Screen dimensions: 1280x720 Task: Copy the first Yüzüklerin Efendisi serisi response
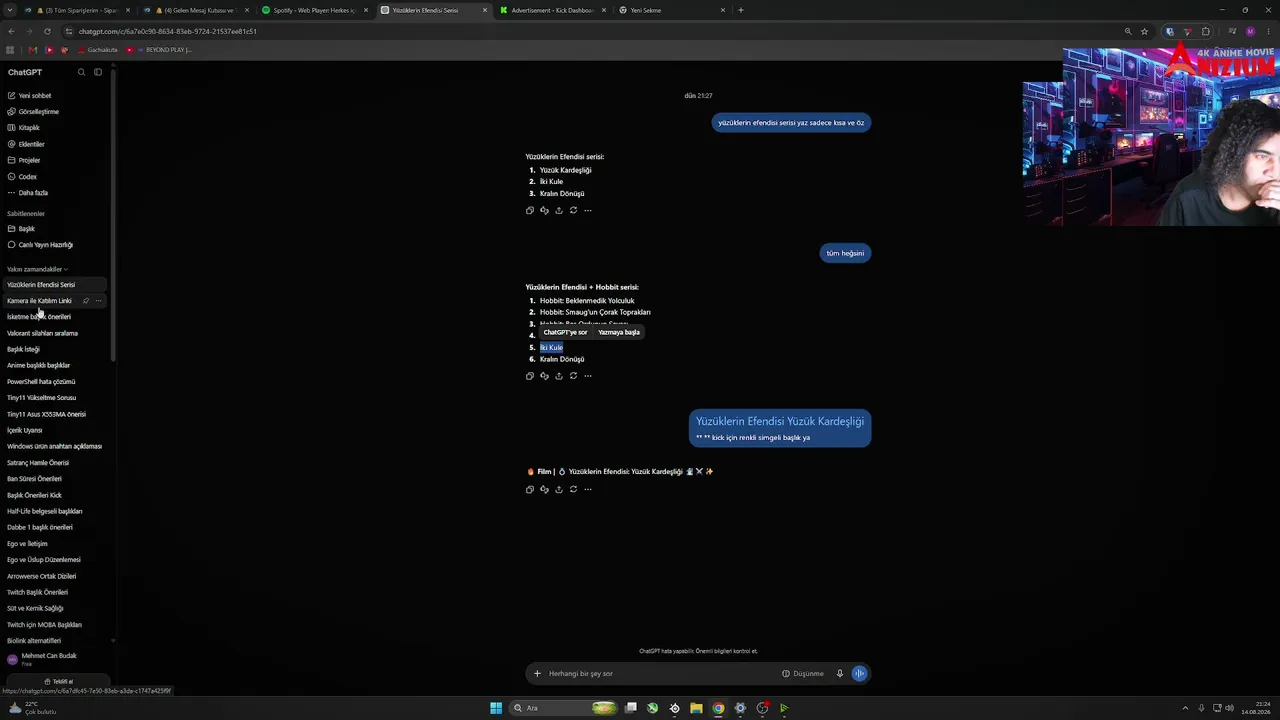click(x=530, y=210)
